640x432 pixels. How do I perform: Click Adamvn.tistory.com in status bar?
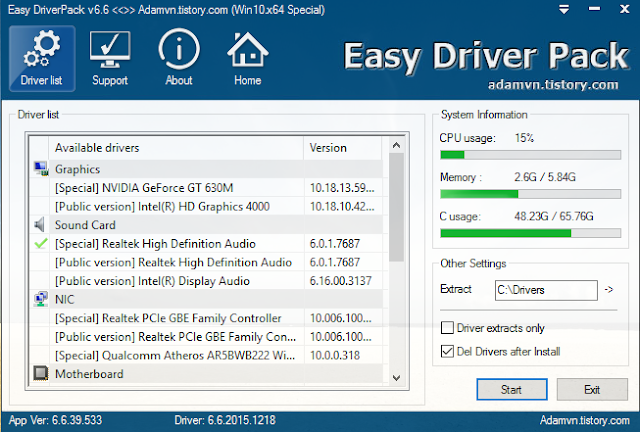tap(584, 420)
